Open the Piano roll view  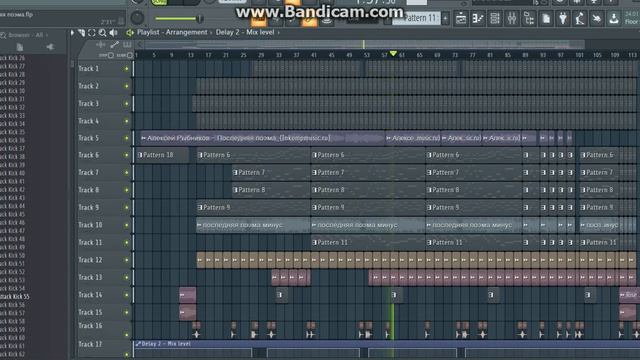pos(478,18)
